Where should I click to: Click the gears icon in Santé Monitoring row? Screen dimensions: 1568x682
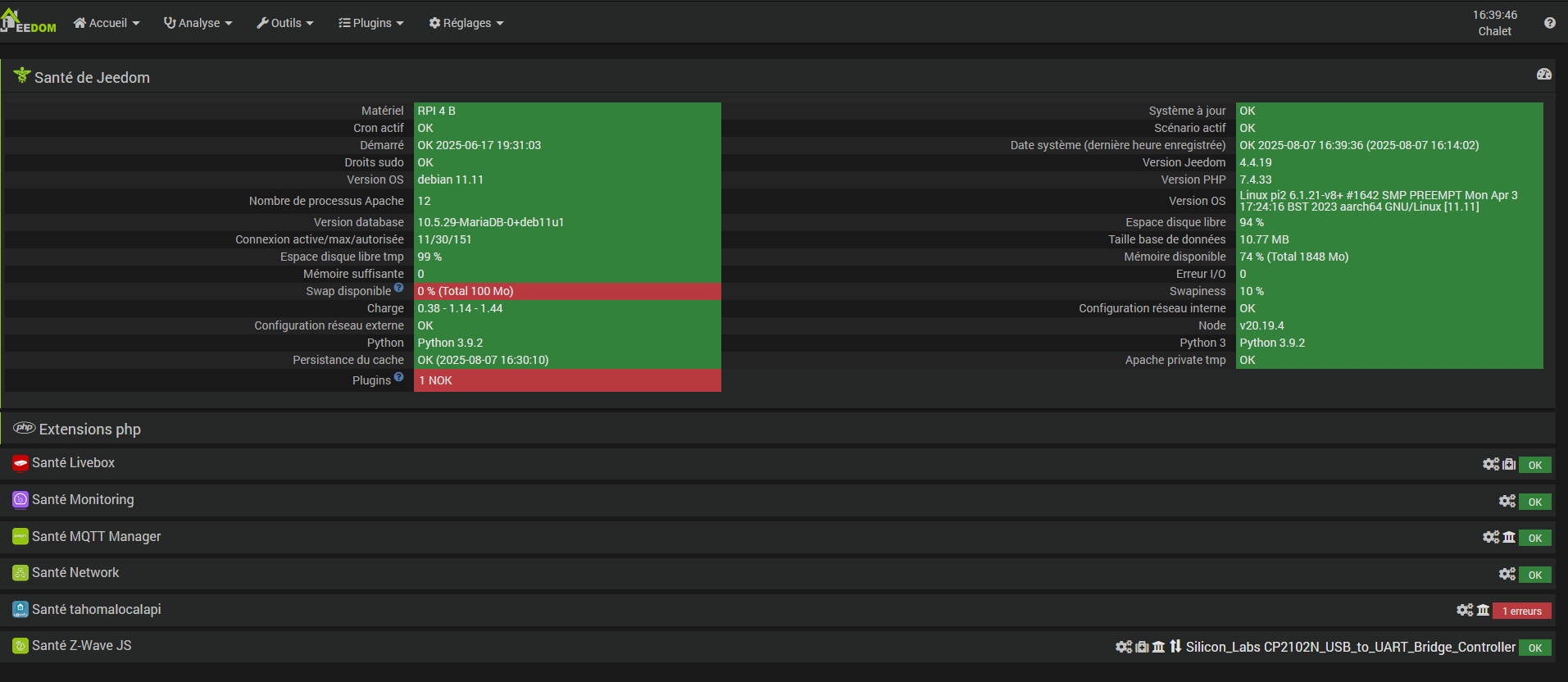pyautogui.click(x=1507, y=501)
